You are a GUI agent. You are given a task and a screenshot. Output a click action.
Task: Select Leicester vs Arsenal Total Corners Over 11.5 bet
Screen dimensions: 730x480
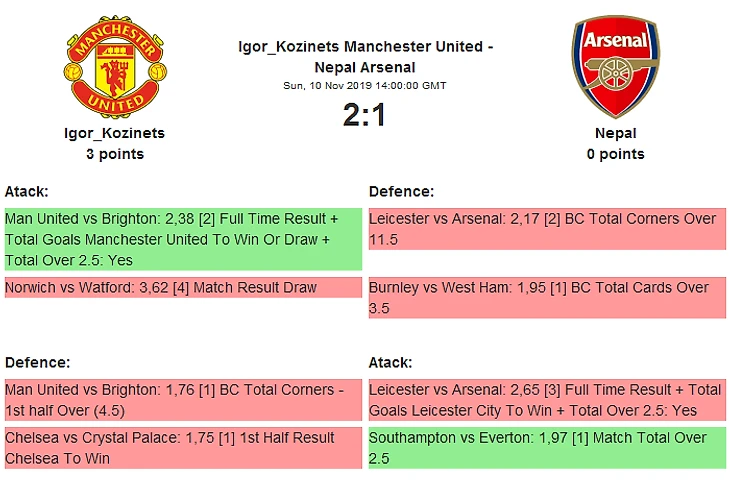[546, 229]
